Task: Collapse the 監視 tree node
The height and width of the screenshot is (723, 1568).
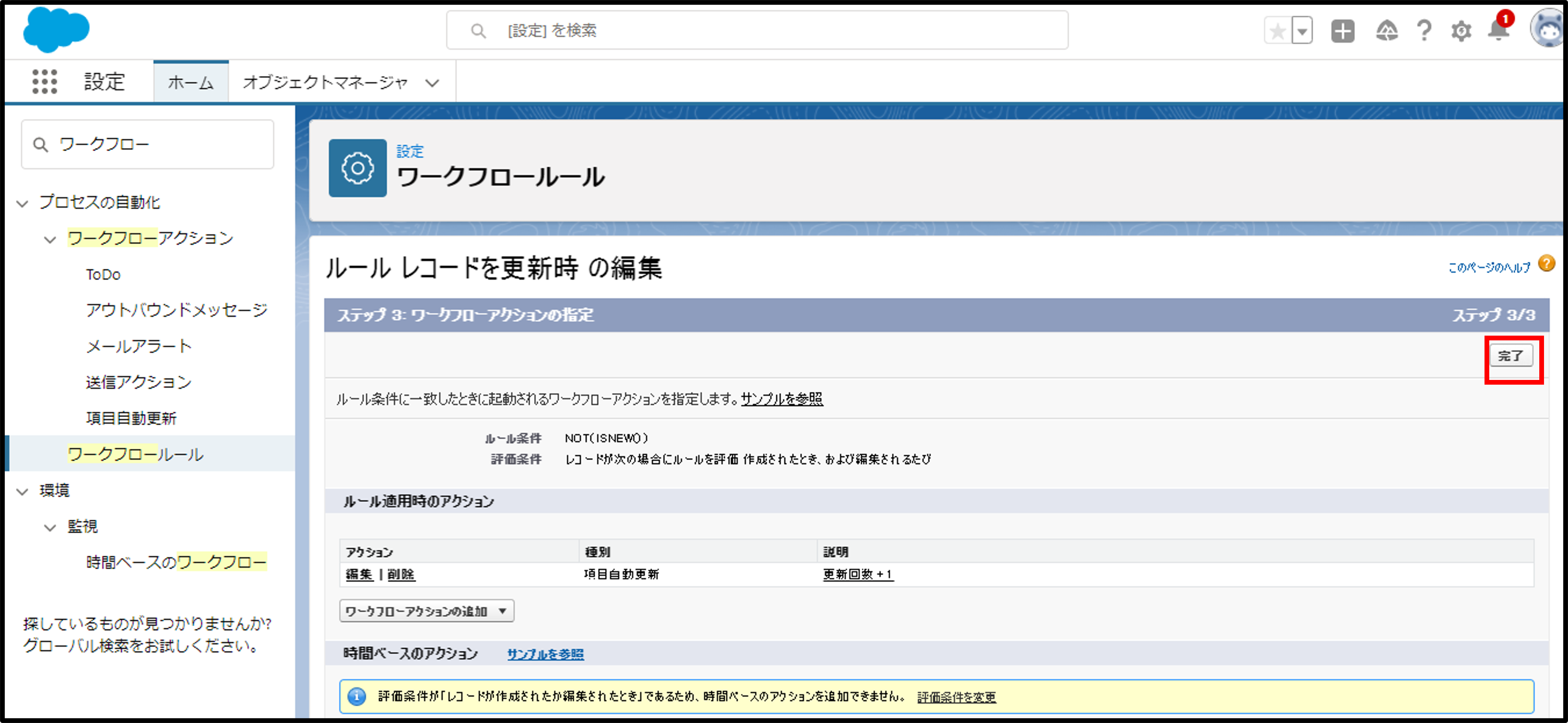Action: (x=50, y=527)
